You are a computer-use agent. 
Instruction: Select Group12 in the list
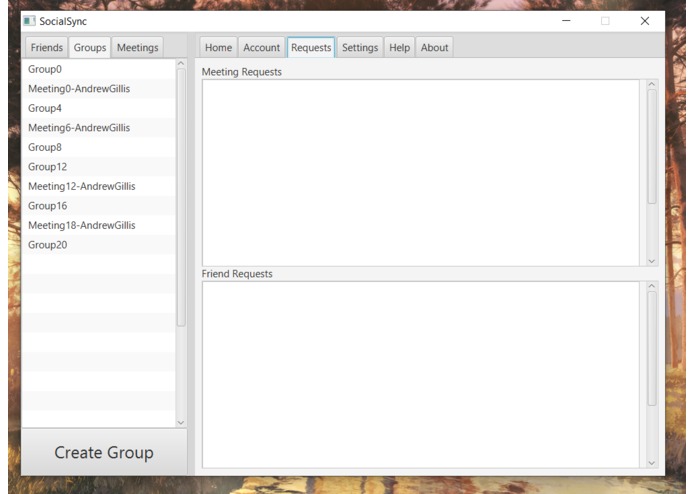[99, 167]
